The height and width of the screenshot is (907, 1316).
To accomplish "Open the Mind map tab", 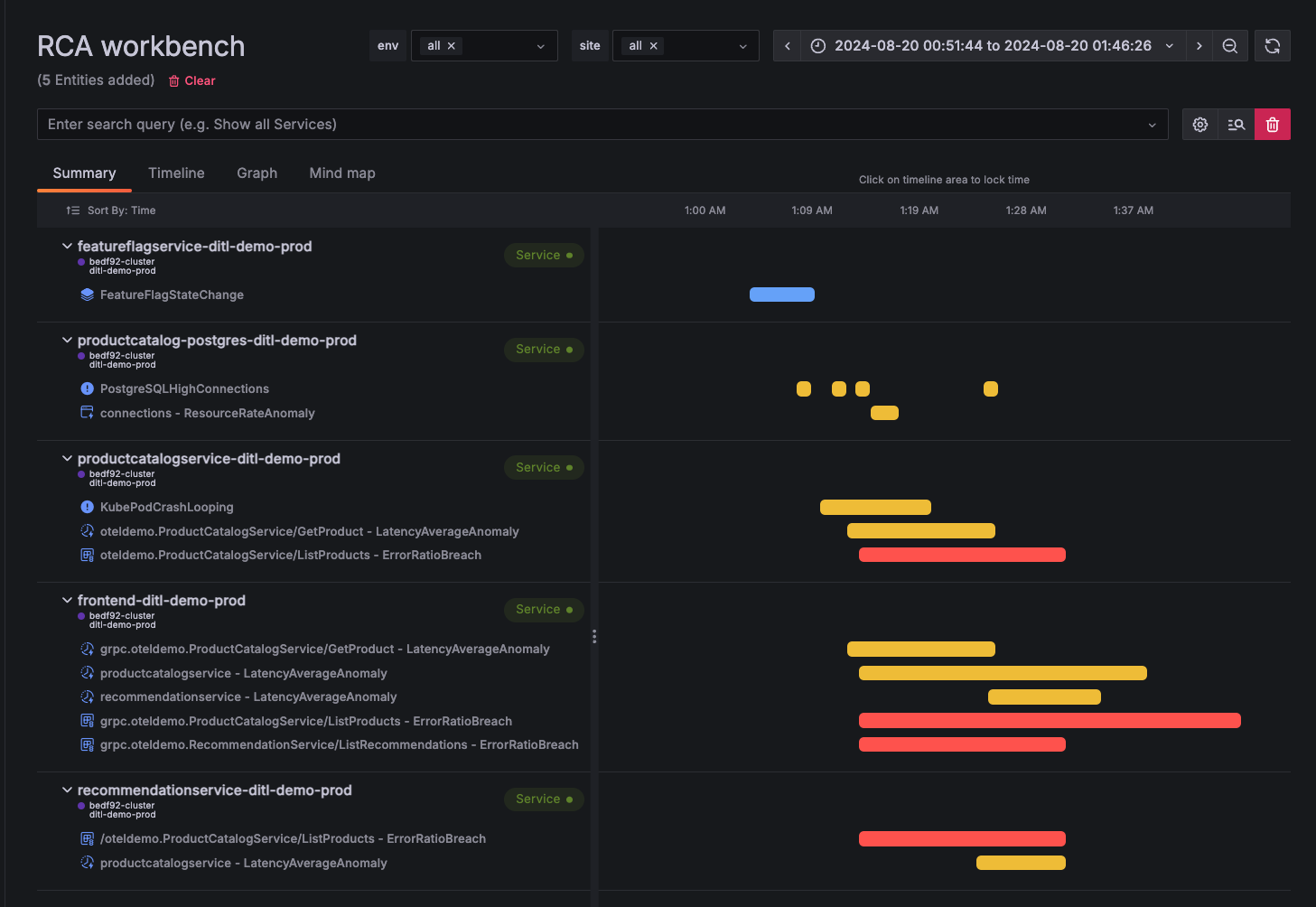I will tap(341, 173).
